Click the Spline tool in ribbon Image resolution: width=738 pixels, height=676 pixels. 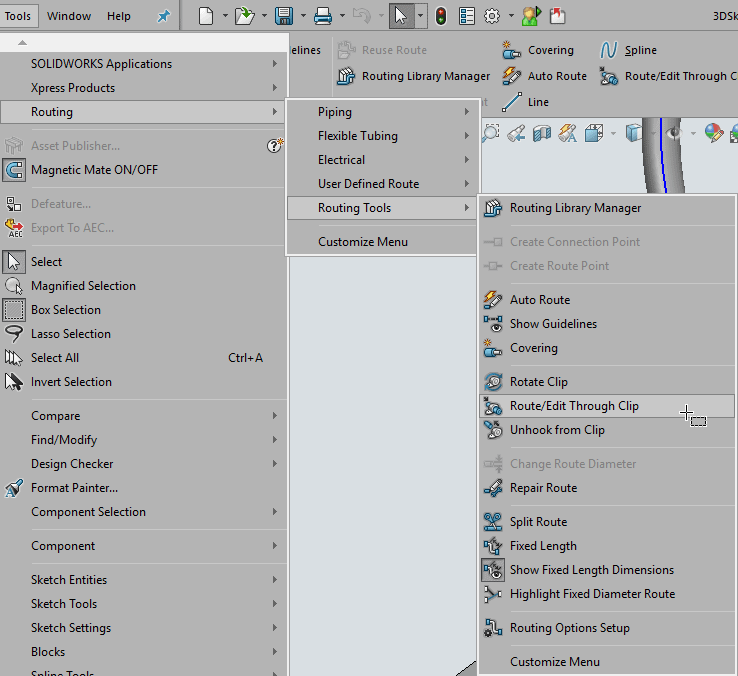click(628, 50)
